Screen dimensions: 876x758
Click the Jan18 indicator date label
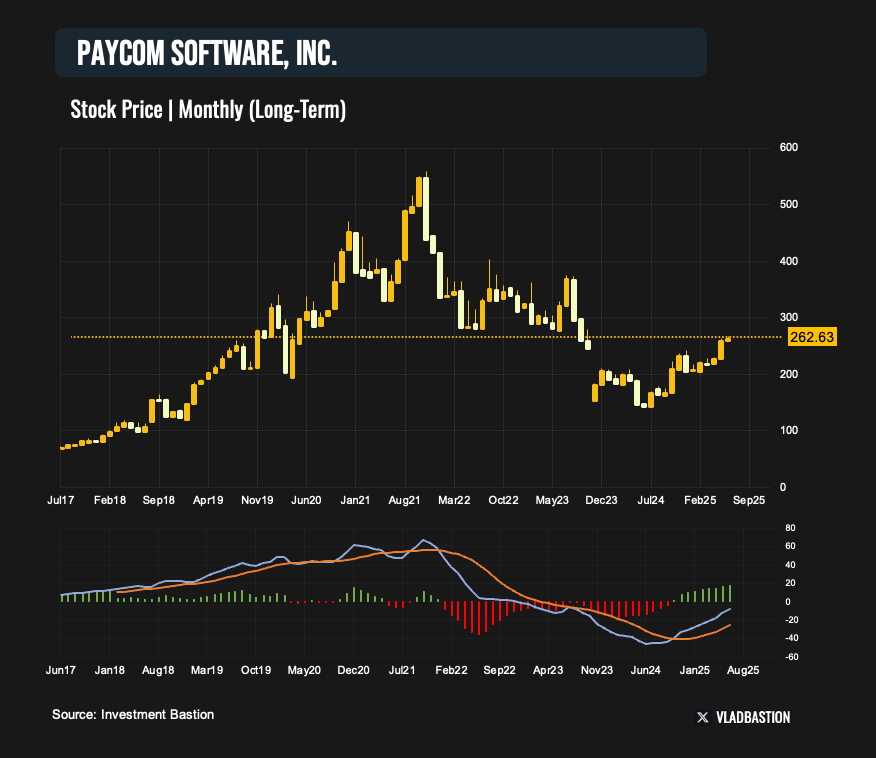(110, 670)
